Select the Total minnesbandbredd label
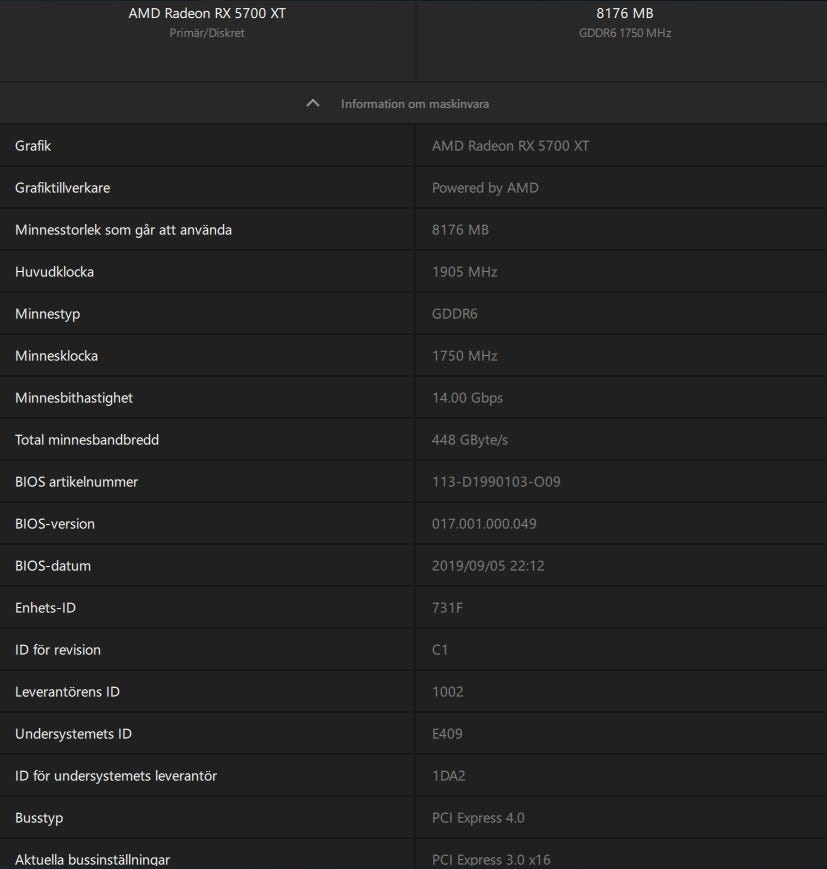 87,440
